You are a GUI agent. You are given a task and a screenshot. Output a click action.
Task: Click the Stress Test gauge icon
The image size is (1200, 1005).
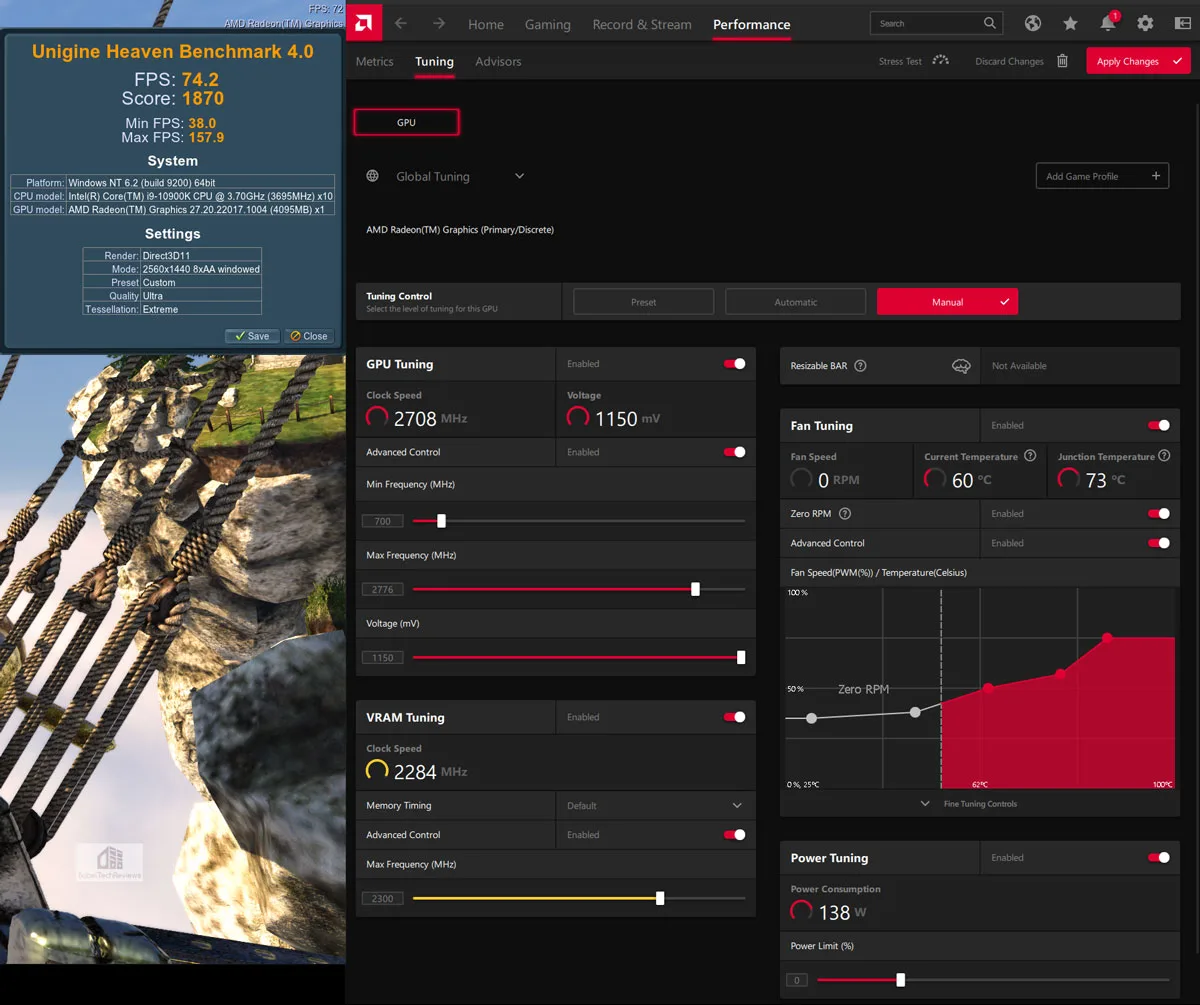pyautogui.click(x=940, y=60)
